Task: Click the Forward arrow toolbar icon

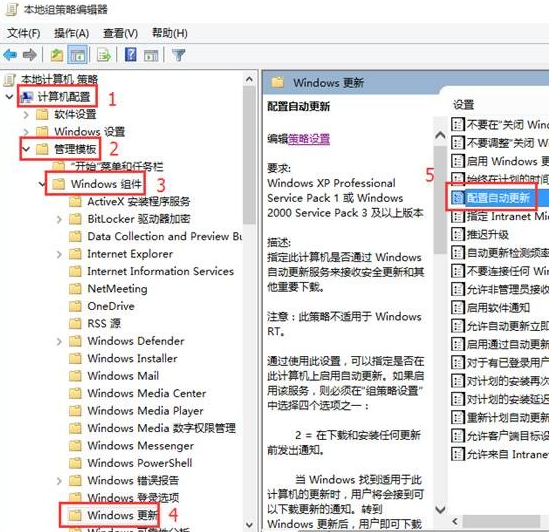Action: (30, 55)
